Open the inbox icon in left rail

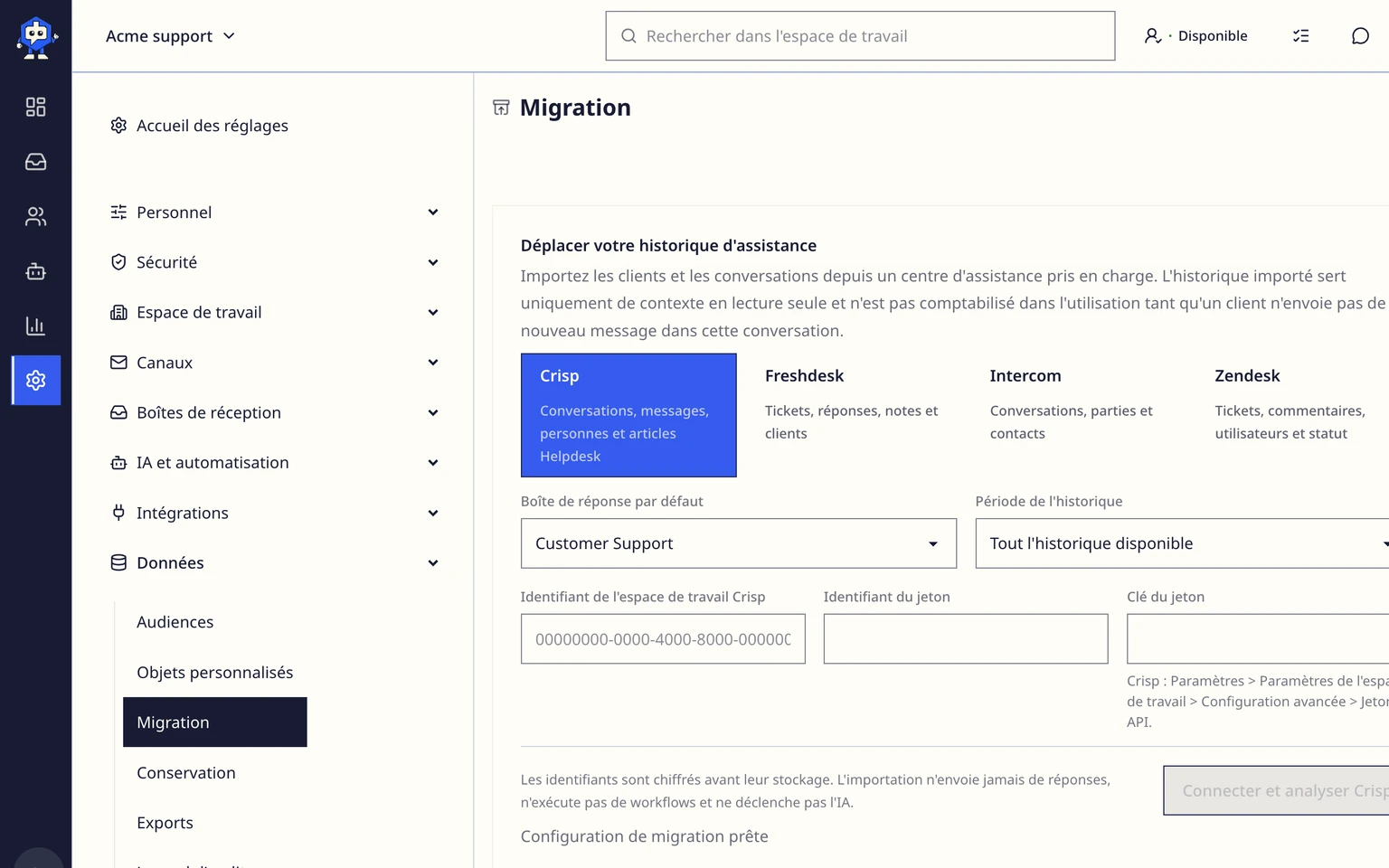coord(35,162)
